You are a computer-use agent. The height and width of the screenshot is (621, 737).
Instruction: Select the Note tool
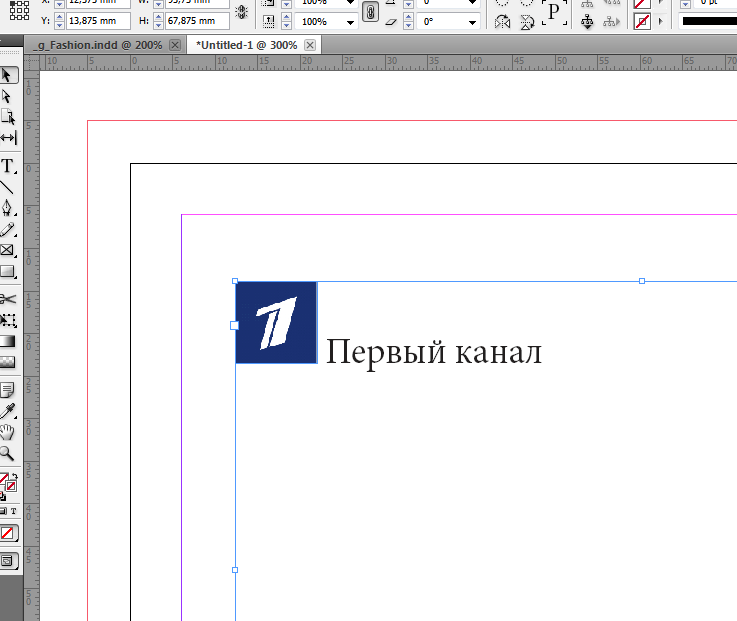pos(7,390)
